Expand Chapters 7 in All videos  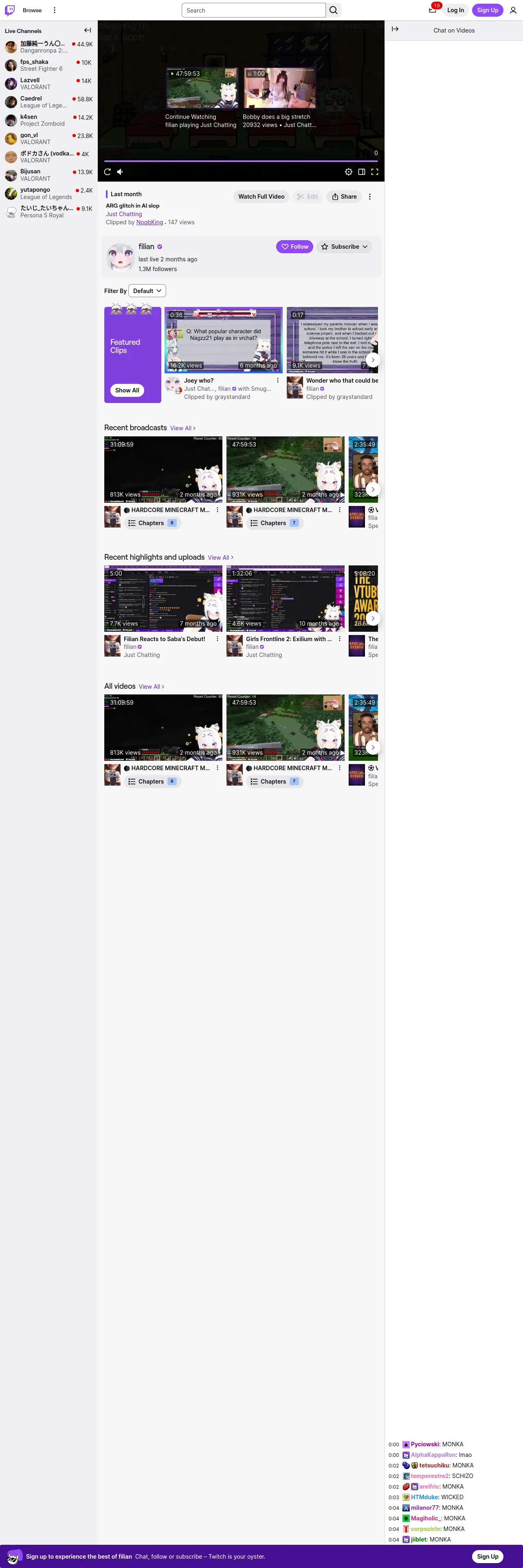[275, 782]
